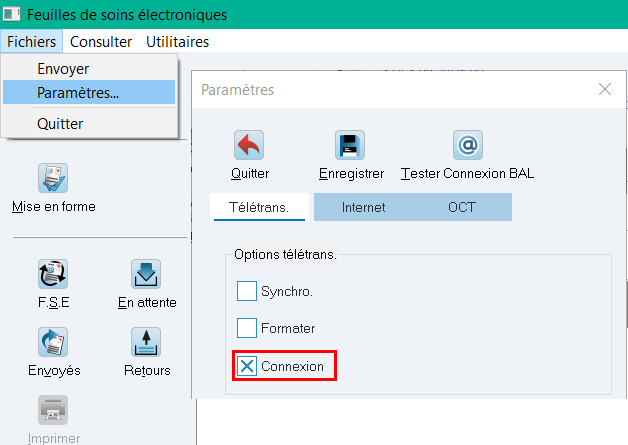Click the Retours label
The width and height of the screenshot is (628, 445).
point(147,370)
